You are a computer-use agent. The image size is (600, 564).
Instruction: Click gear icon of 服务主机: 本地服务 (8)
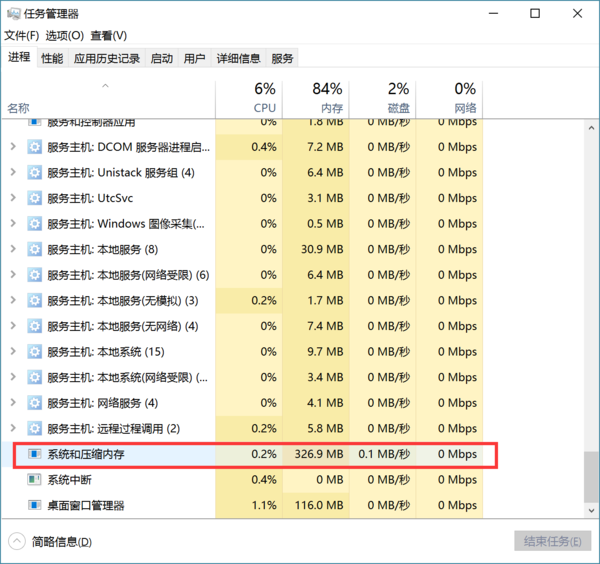[34, 249]
